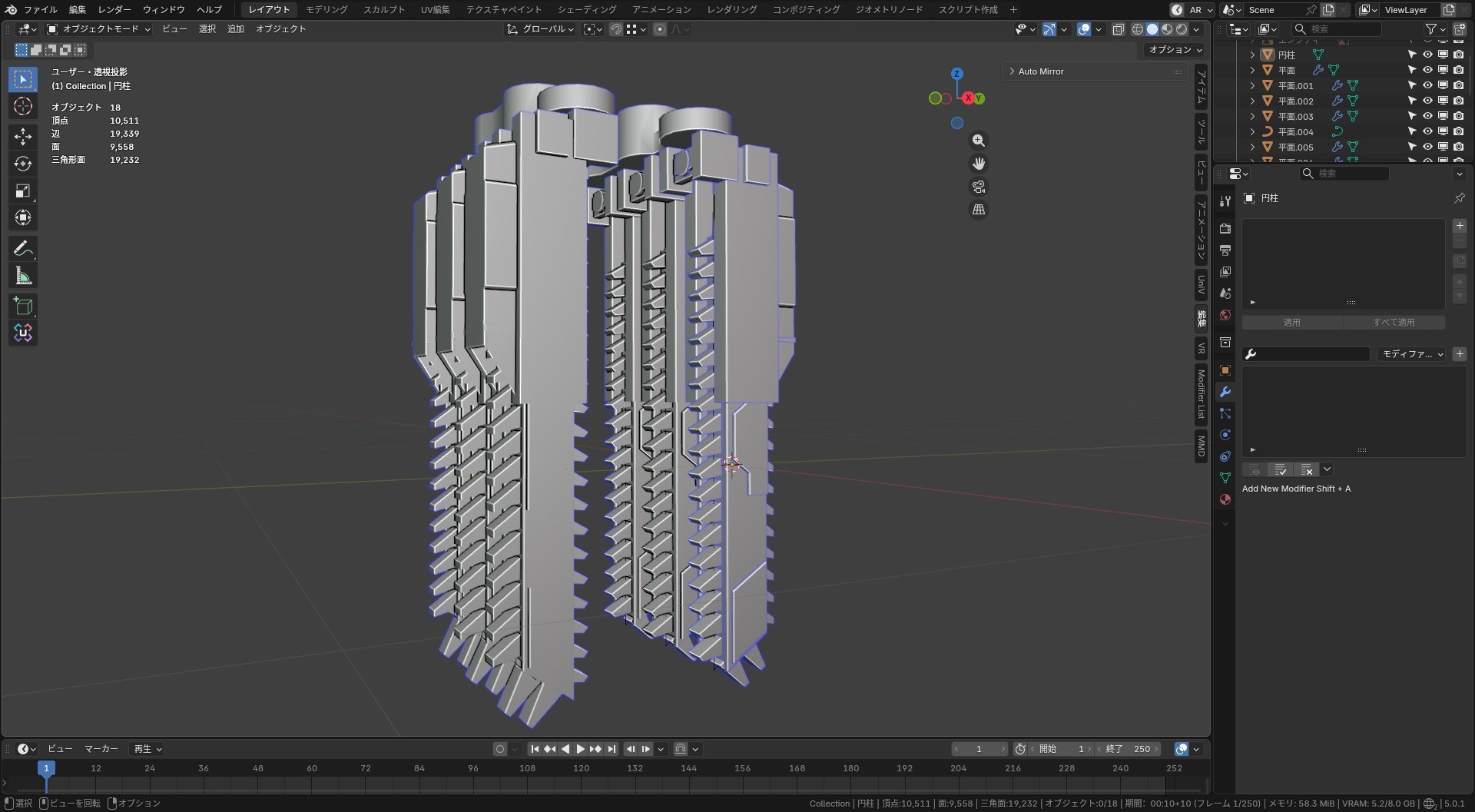Select the Scale tool

click(x=23, y=191)
